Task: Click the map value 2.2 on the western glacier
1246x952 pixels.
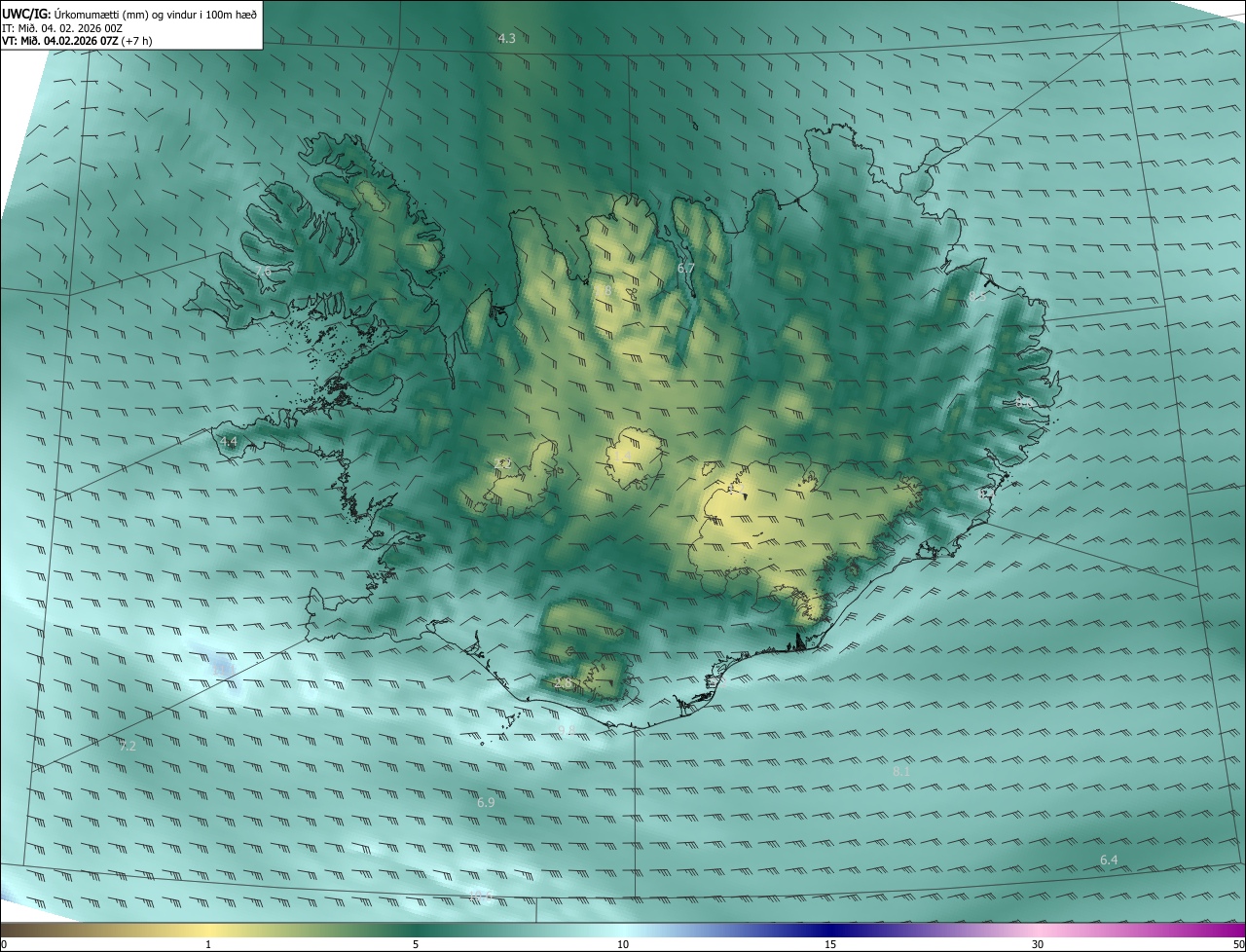Action: pos(502,464)
